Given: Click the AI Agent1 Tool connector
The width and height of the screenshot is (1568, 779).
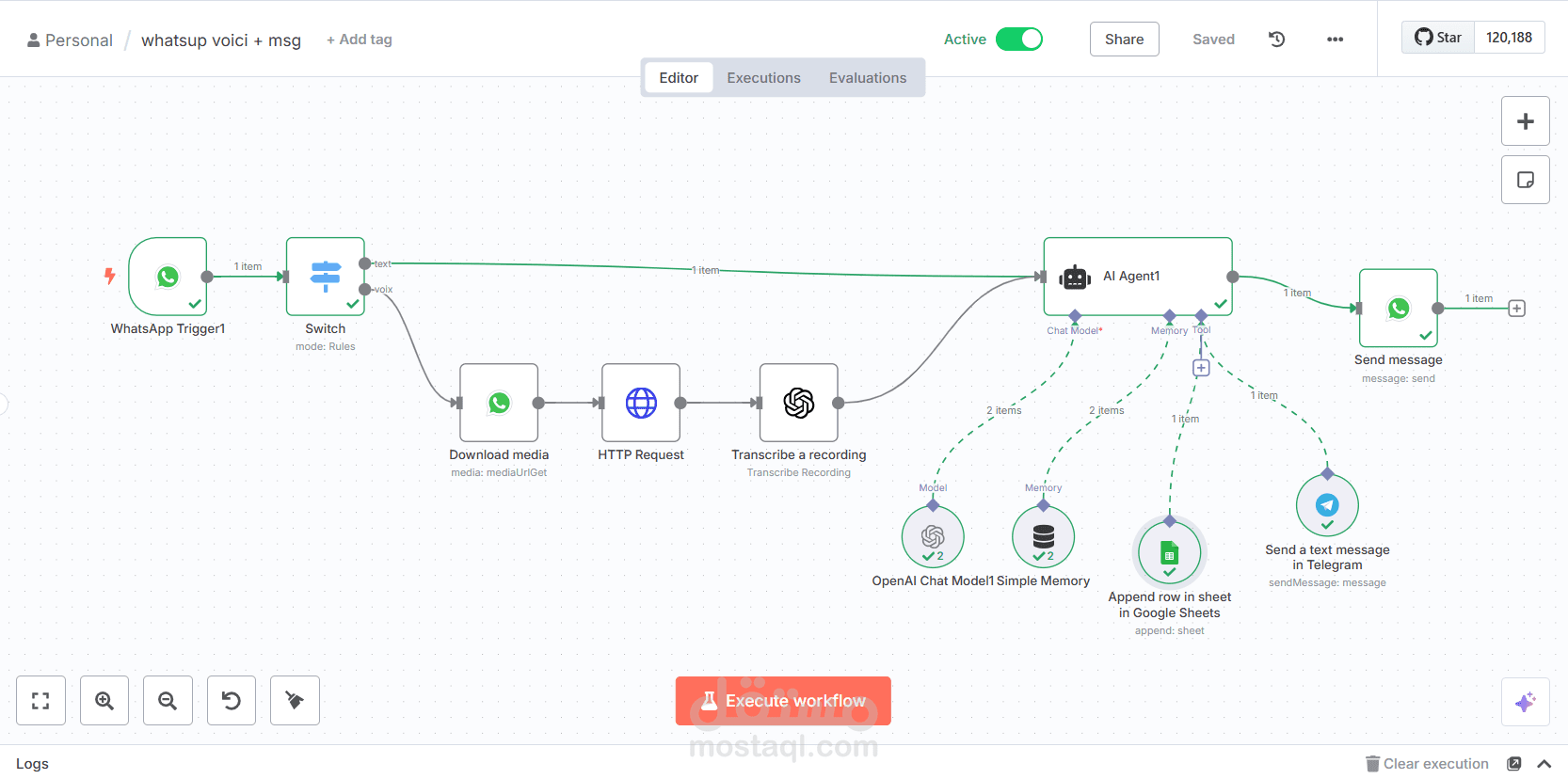Looking at the screenshot, I should pos(1201,315).
